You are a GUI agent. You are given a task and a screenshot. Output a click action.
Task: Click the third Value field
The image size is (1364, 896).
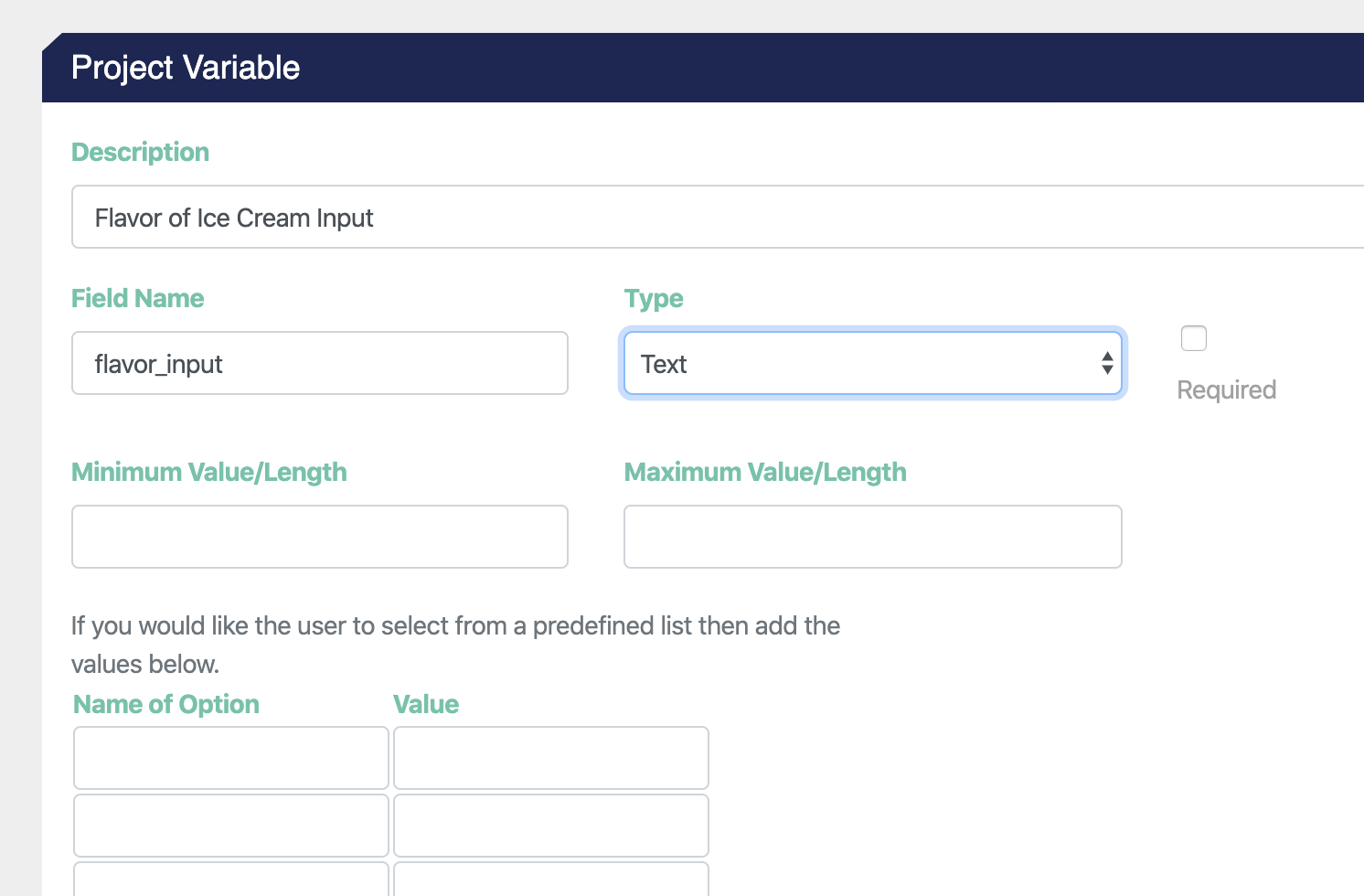(x=550, y=885)
